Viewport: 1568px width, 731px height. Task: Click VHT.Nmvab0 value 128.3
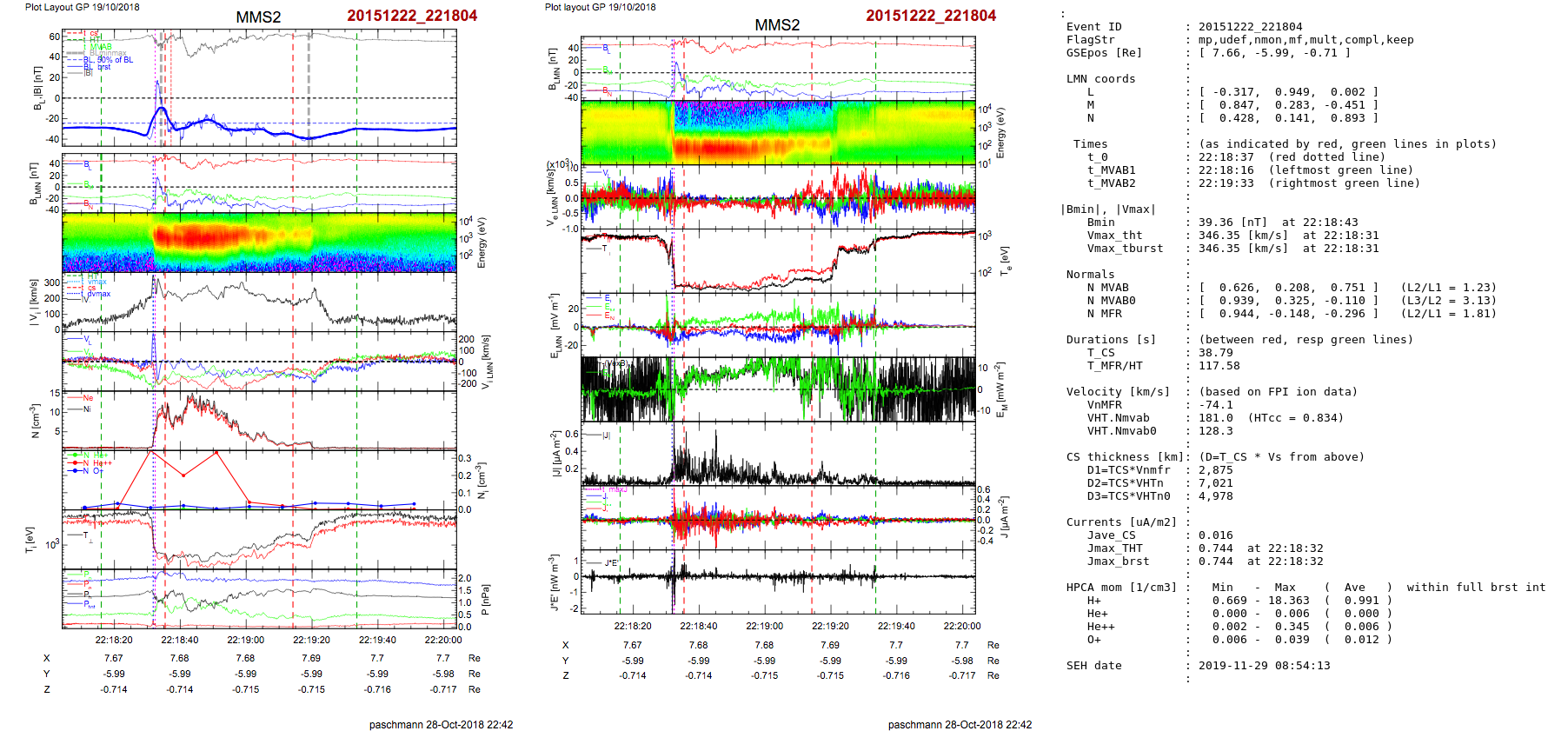[1216, 431]
